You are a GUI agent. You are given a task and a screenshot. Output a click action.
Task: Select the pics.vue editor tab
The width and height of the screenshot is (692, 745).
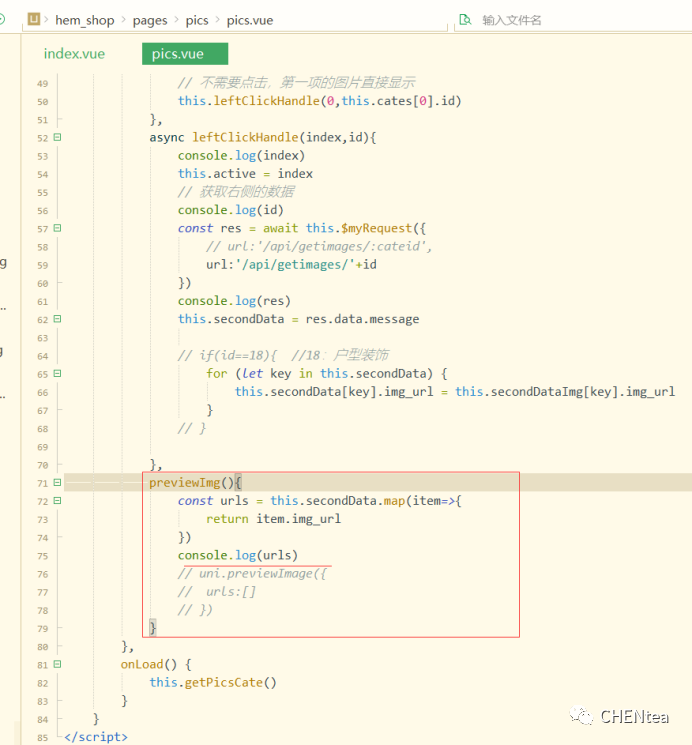178,54
